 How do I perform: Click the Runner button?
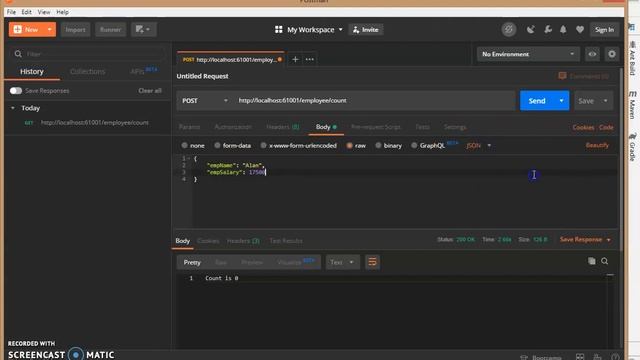pyautogui.click(x=110, y=29)
